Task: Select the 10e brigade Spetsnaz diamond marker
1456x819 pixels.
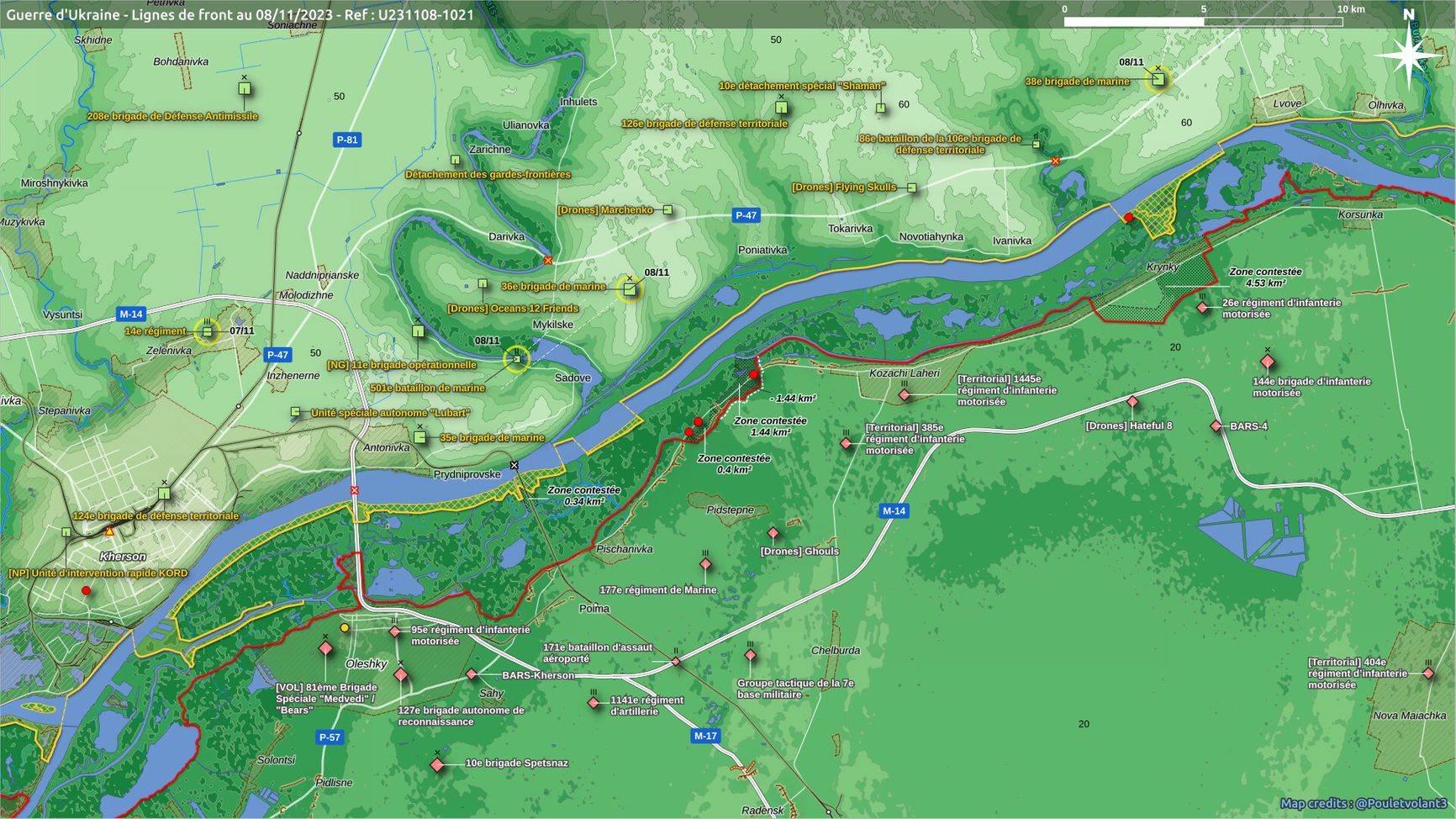Action: coord(437,764)
